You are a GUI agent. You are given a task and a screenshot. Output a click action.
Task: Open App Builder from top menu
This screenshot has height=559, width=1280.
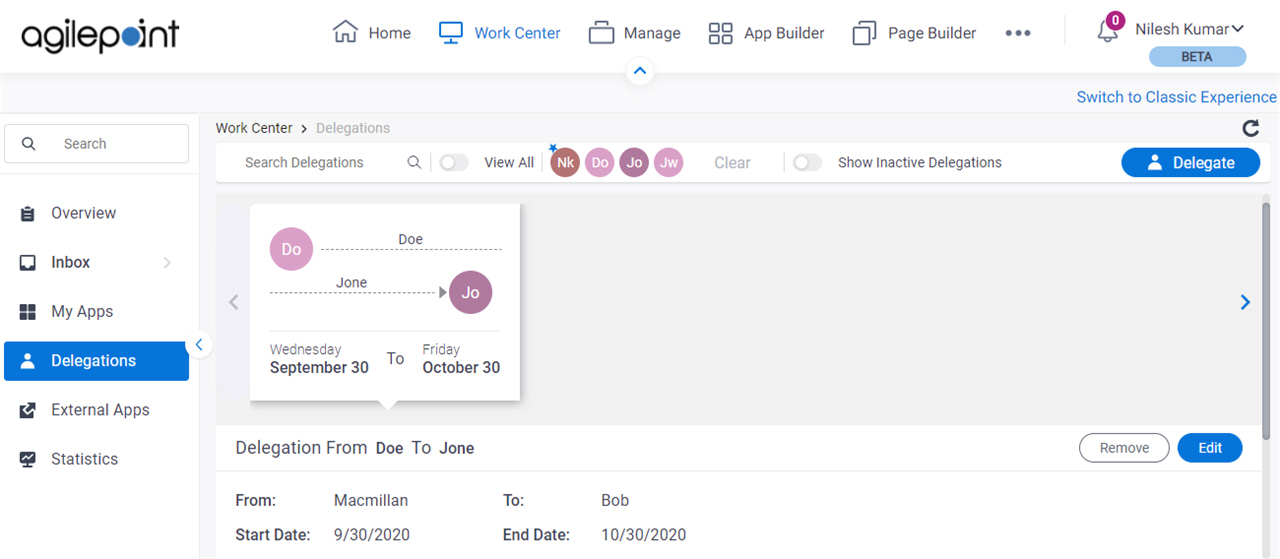(x=766, y=33)
